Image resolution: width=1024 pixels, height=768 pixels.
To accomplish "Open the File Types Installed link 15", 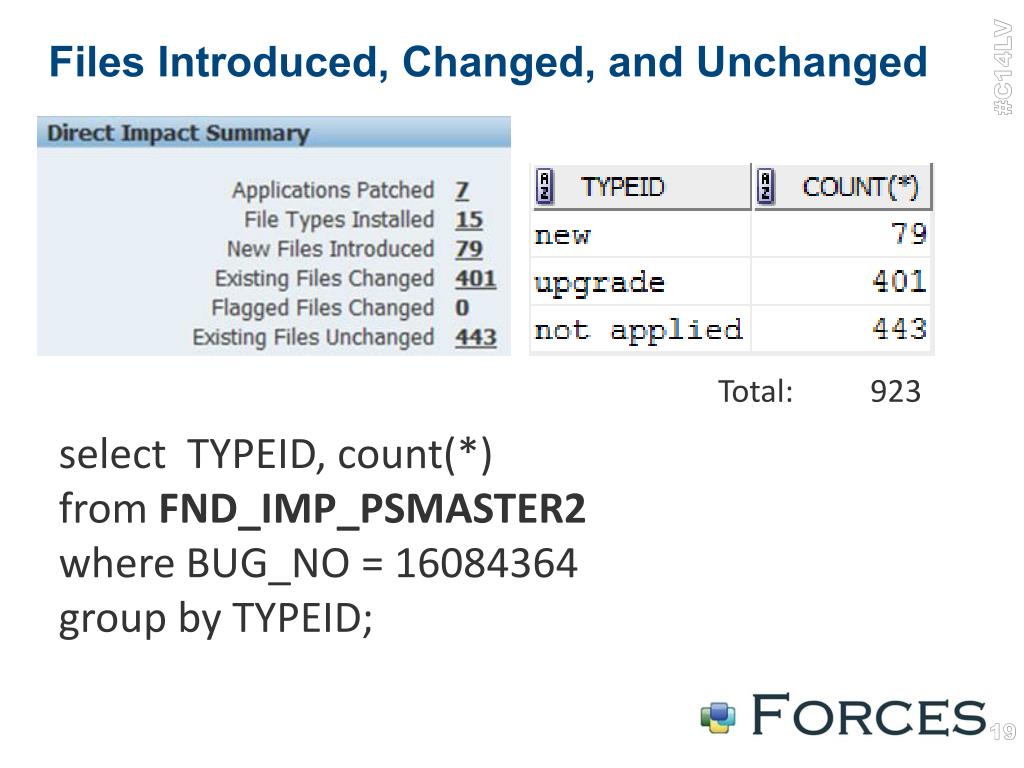I will click(468, 219).
